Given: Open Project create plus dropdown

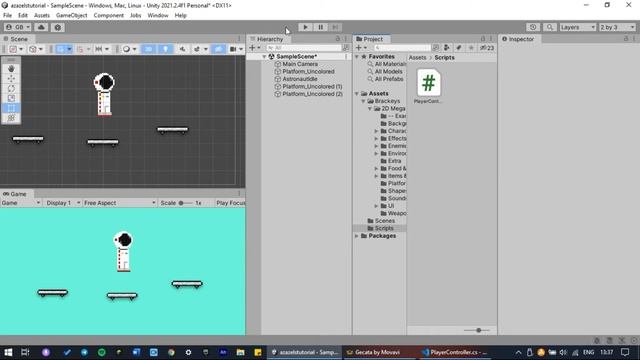Looking at the screenshot, I should point(361,48).
